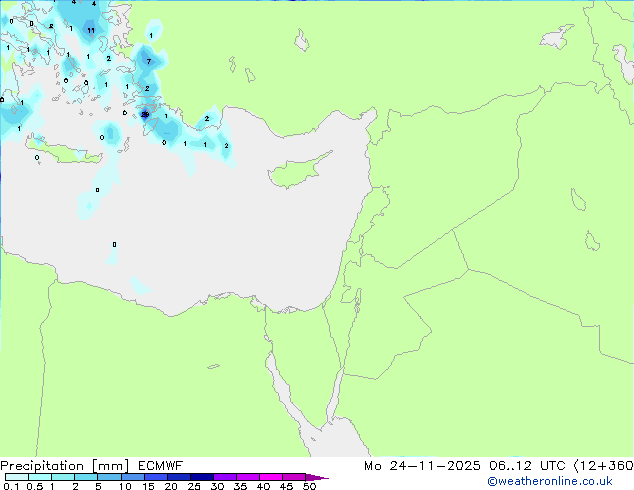The image size is (634, 490).
Task: Click the '29' precipitation maximum on the map
Action: 145,114
